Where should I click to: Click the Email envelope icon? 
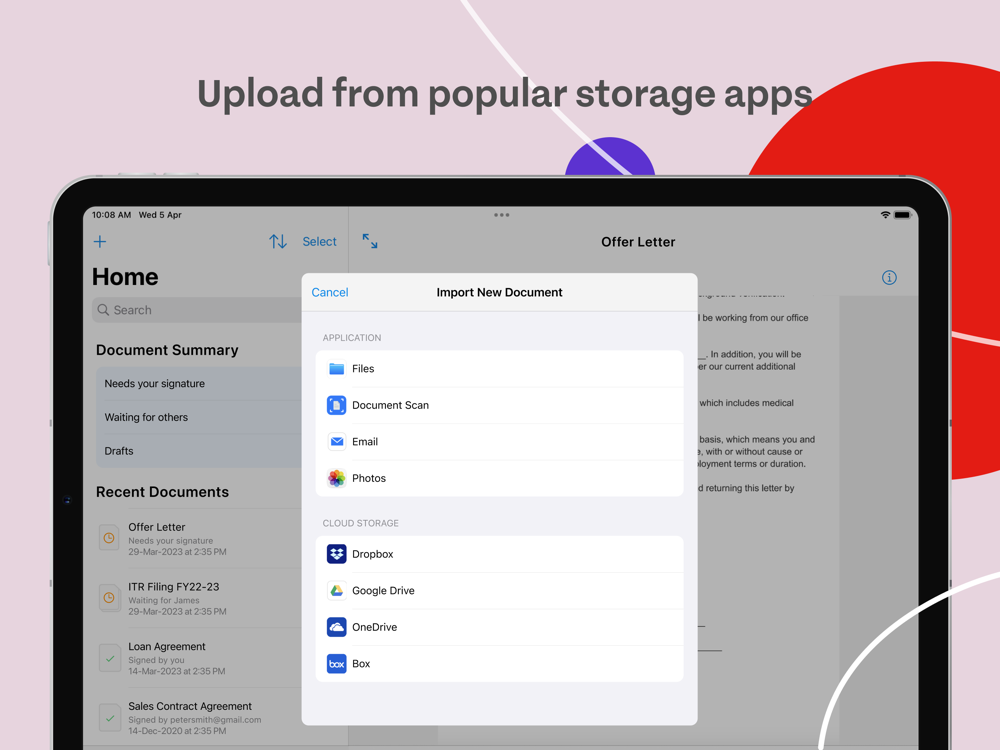click(x=337, y=441)
